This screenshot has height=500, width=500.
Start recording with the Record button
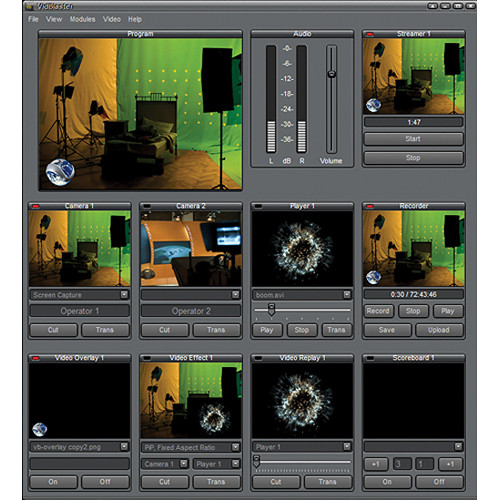point(378,311)
